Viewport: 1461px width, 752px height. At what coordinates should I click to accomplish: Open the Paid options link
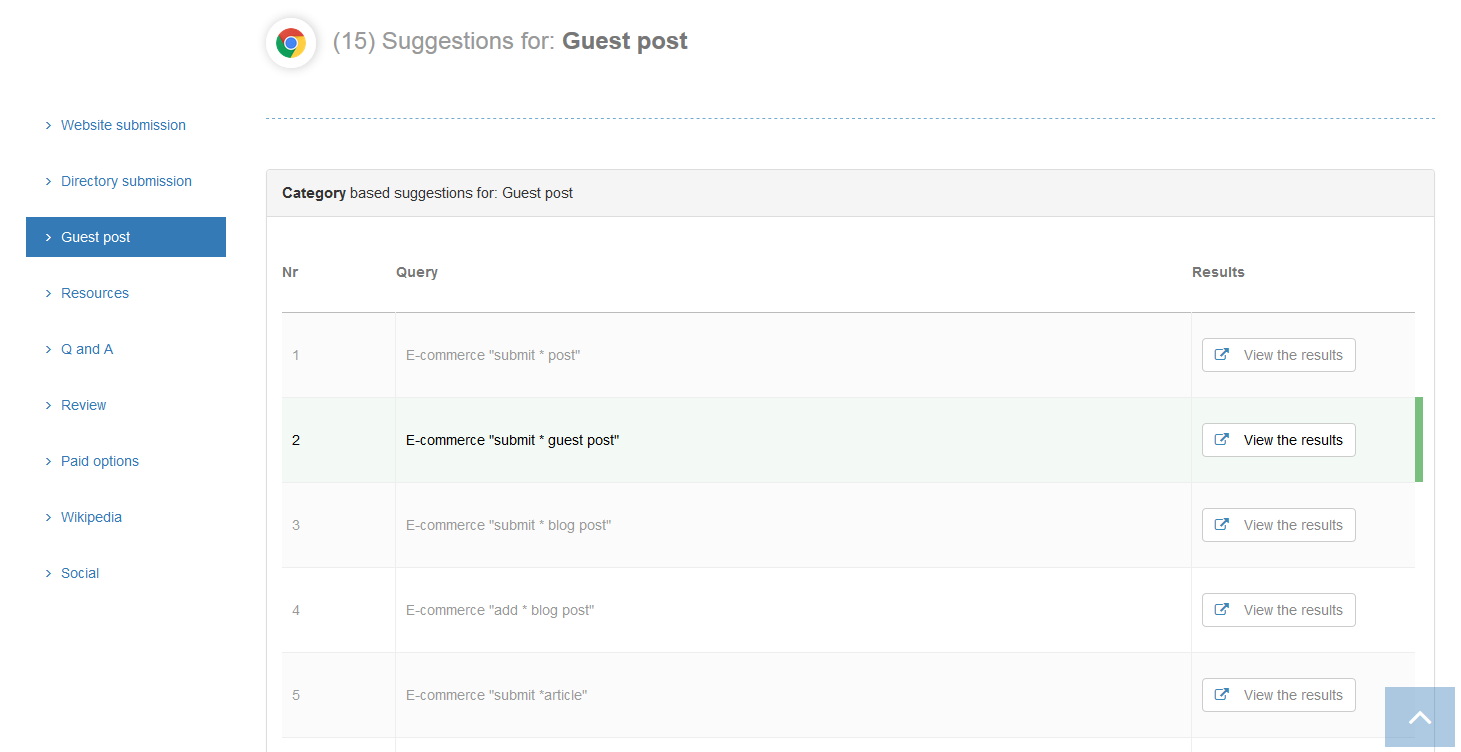99,461
